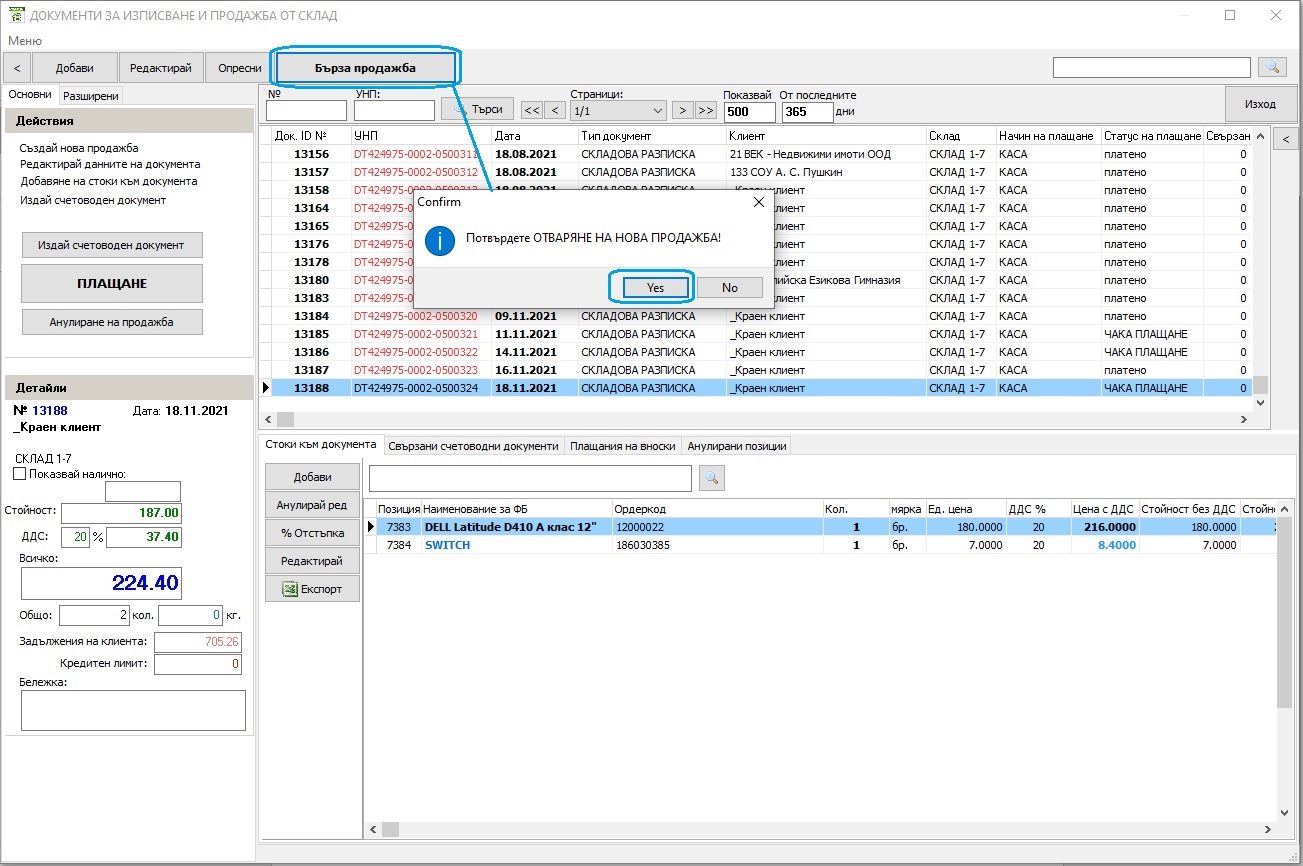Image resolution: width=1303 pixels, height=866 pixels.
Task: Click the Показвай field containing 500
Action: coord(750,112)
